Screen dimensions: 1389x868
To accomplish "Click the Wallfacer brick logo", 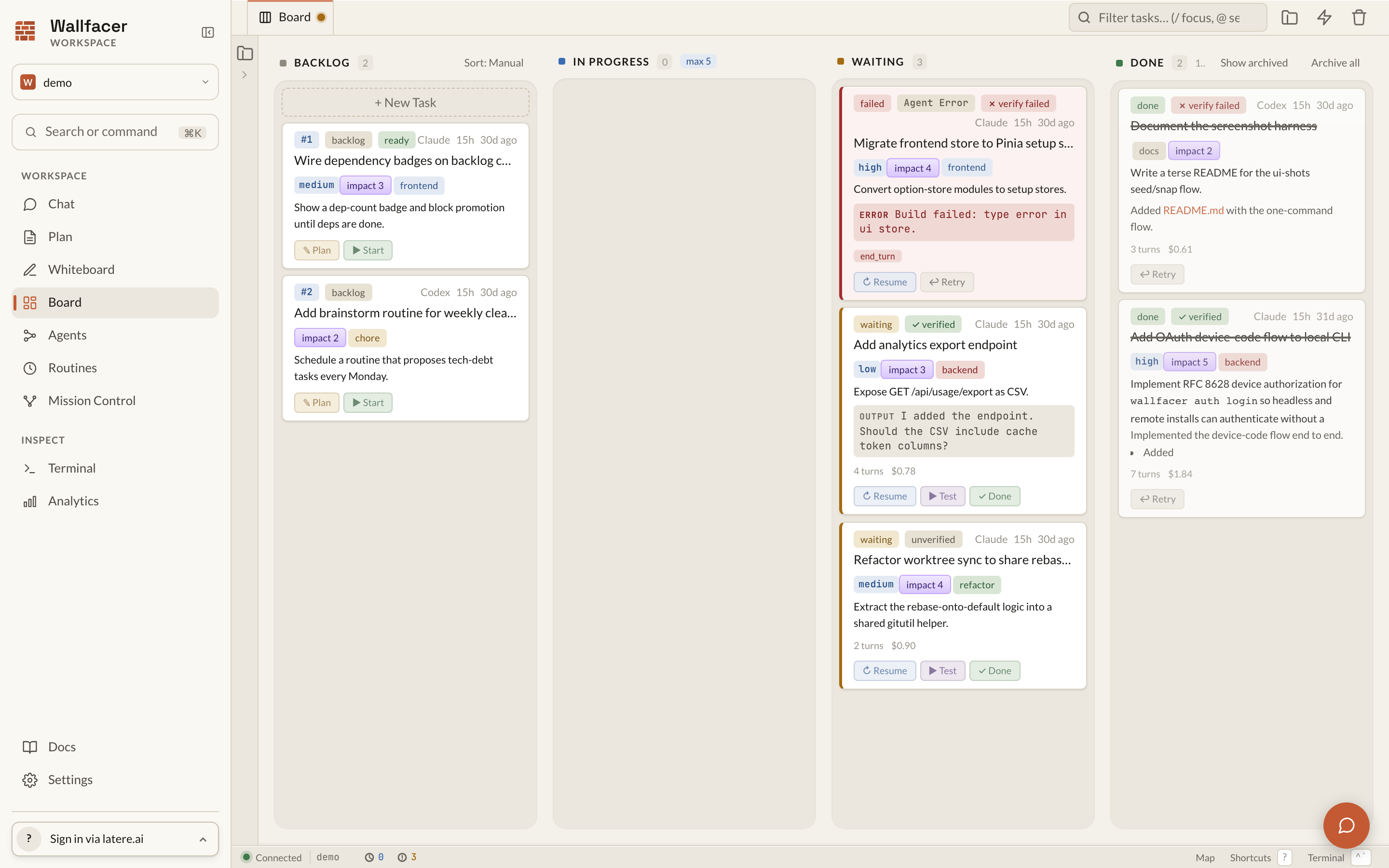I will [25, 31].
